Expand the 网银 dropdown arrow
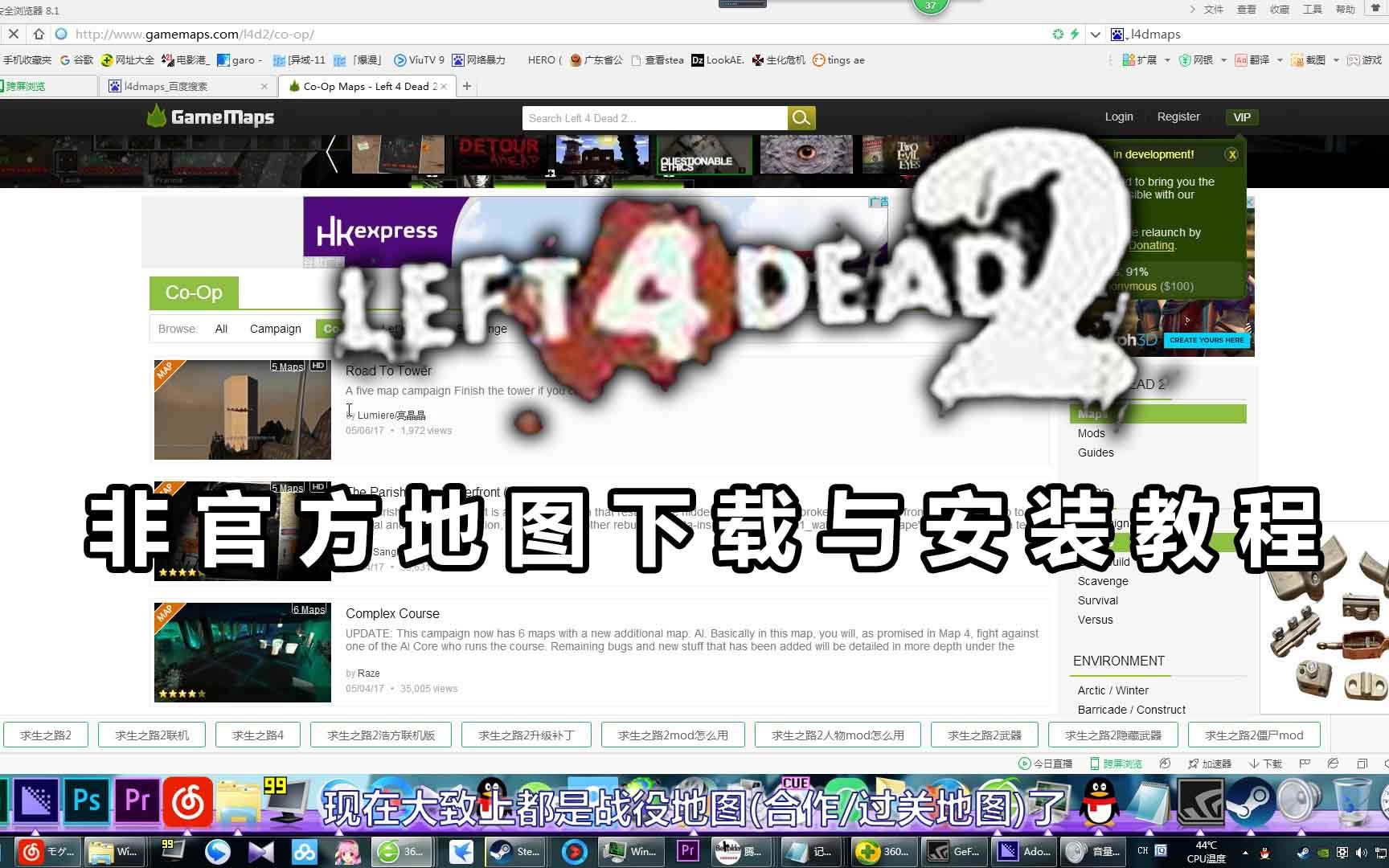1389x868 pixels. tap(1223, 60)
